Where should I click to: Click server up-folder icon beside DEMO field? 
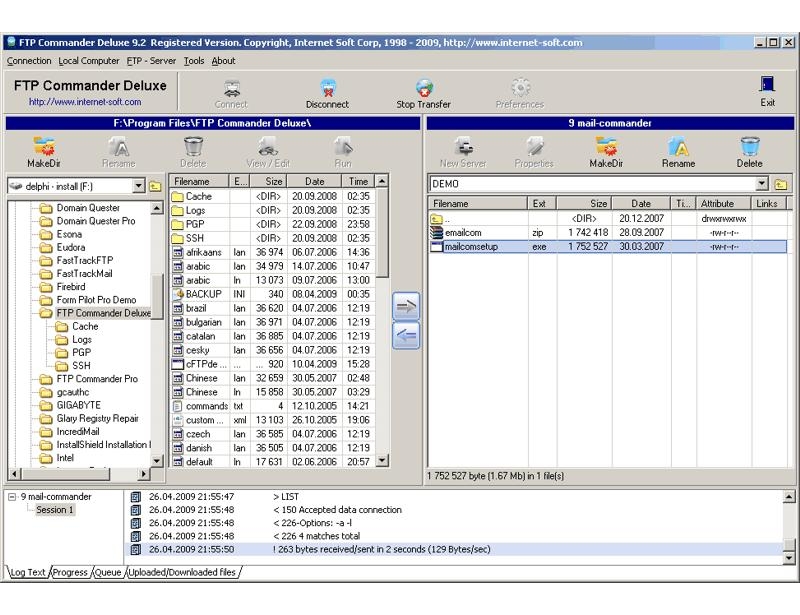(x=780, y=184)
